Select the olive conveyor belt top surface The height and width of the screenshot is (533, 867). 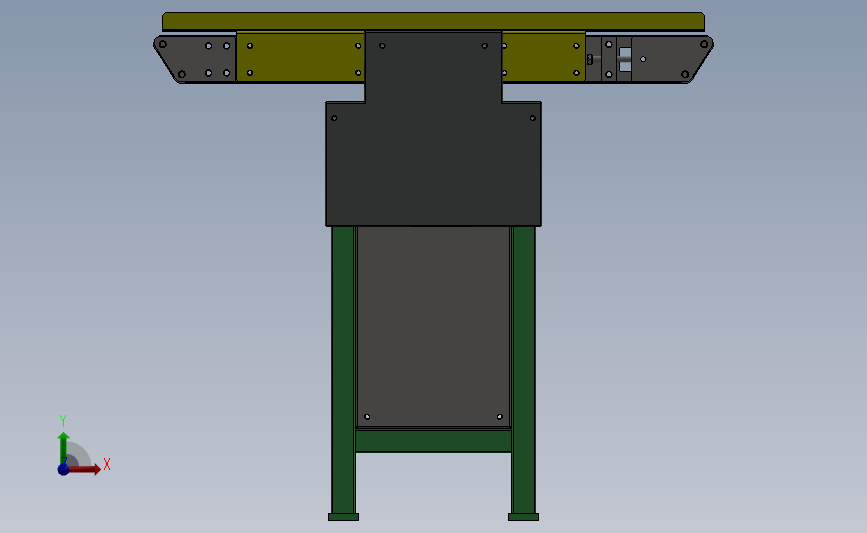pos(433,21)
